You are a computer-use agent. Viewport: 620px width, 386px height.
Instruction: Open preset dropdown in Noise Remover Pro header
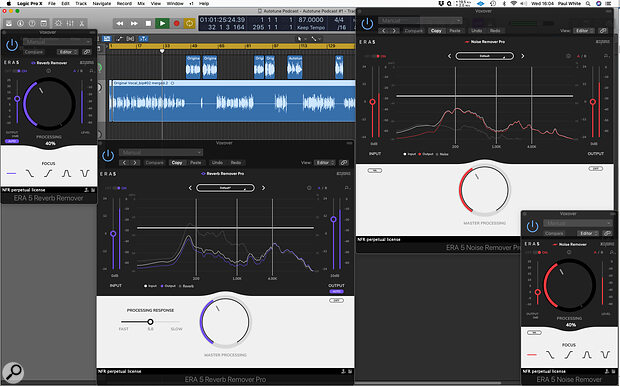tap(420, 20)
